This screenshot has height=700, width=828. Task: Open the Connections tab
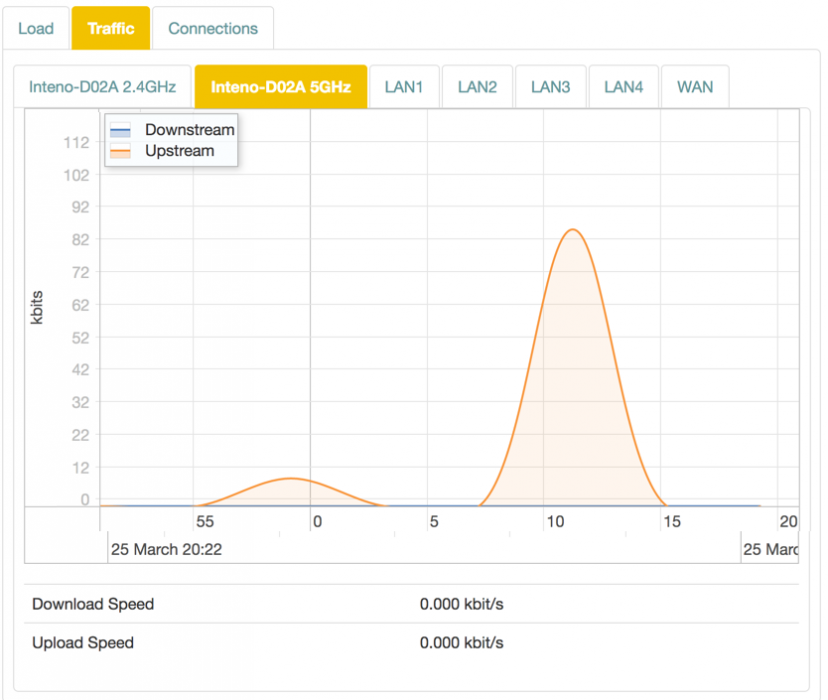tap(213, 28)
